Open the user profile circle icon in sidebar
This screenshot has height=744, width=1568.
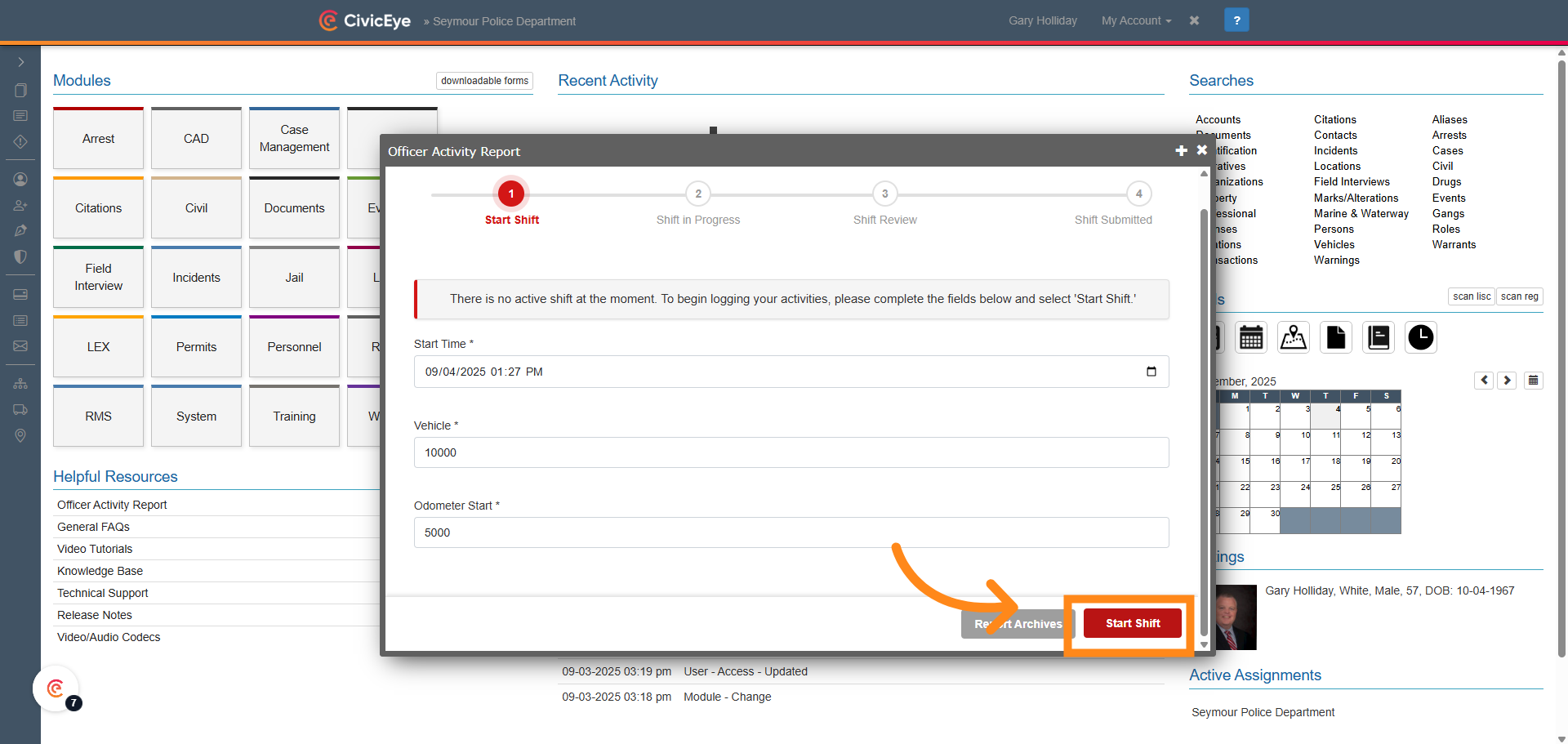pos(20,180)
